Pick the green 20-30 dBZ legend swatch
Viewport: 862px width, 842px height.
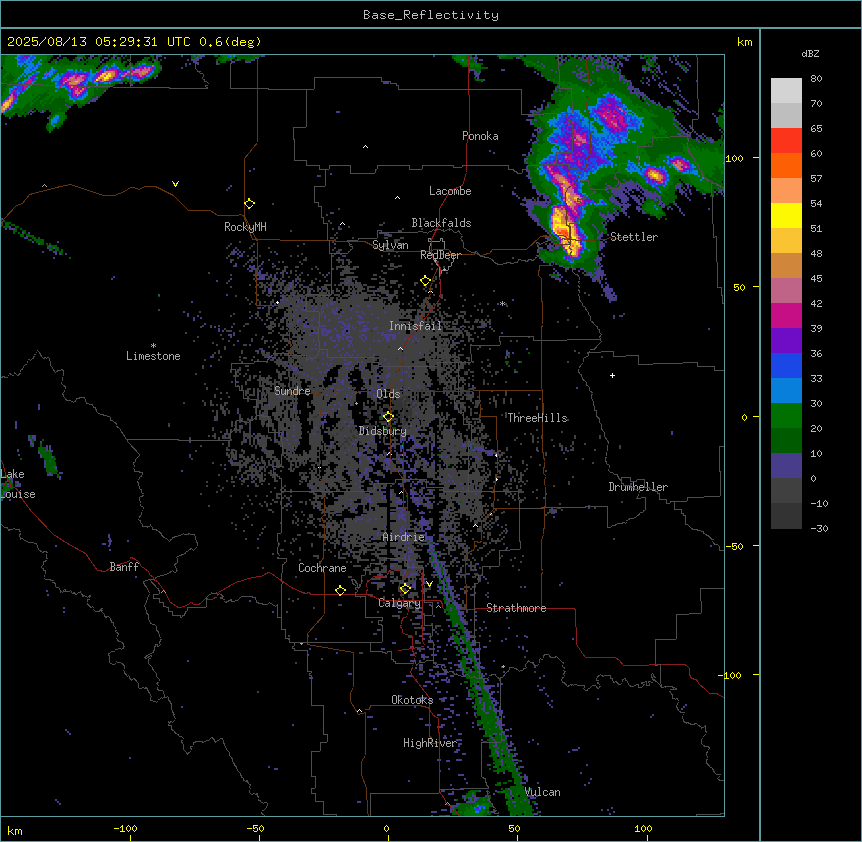pos(786,416)
